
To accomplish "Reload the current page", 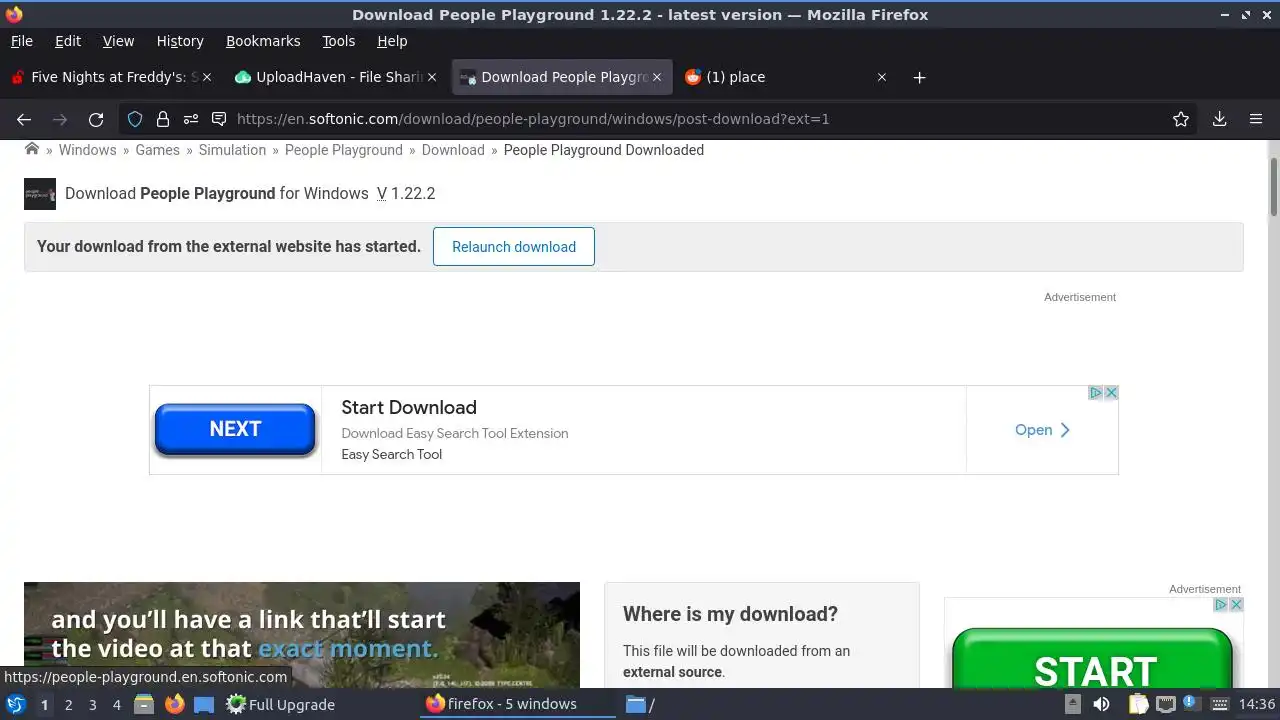I will (96, 119).
